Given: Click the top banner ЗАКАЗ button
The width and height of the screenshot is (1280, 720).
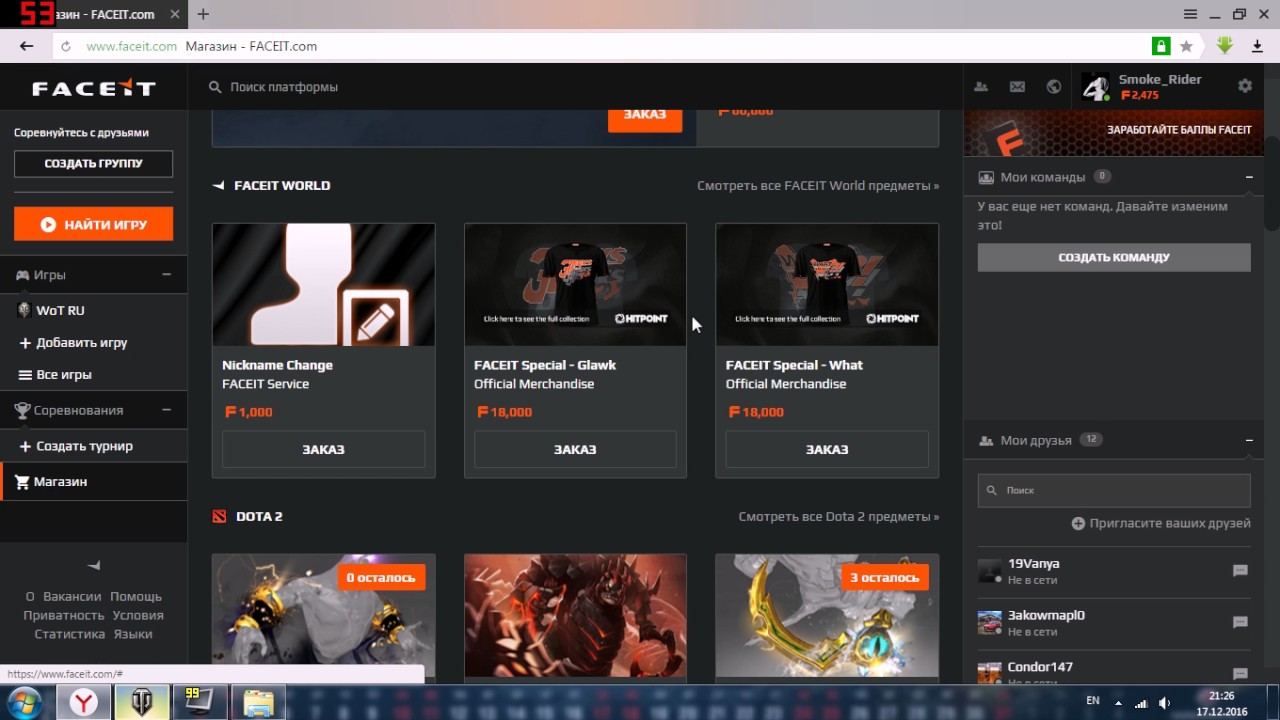Looking at the screenshot, I should tap(645, 118).
